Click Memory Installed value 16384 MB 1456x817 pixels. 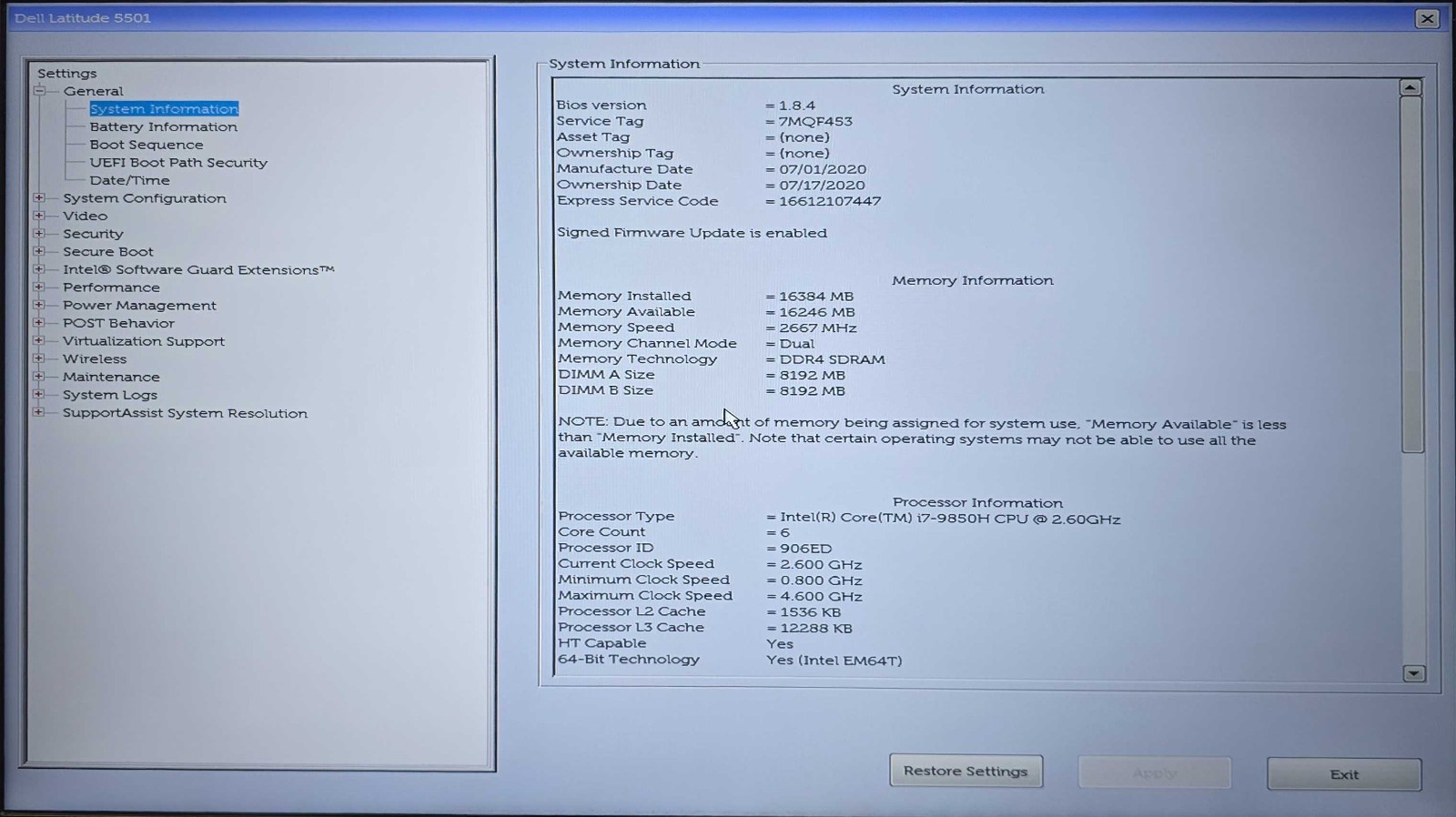[x=816, y=297]
